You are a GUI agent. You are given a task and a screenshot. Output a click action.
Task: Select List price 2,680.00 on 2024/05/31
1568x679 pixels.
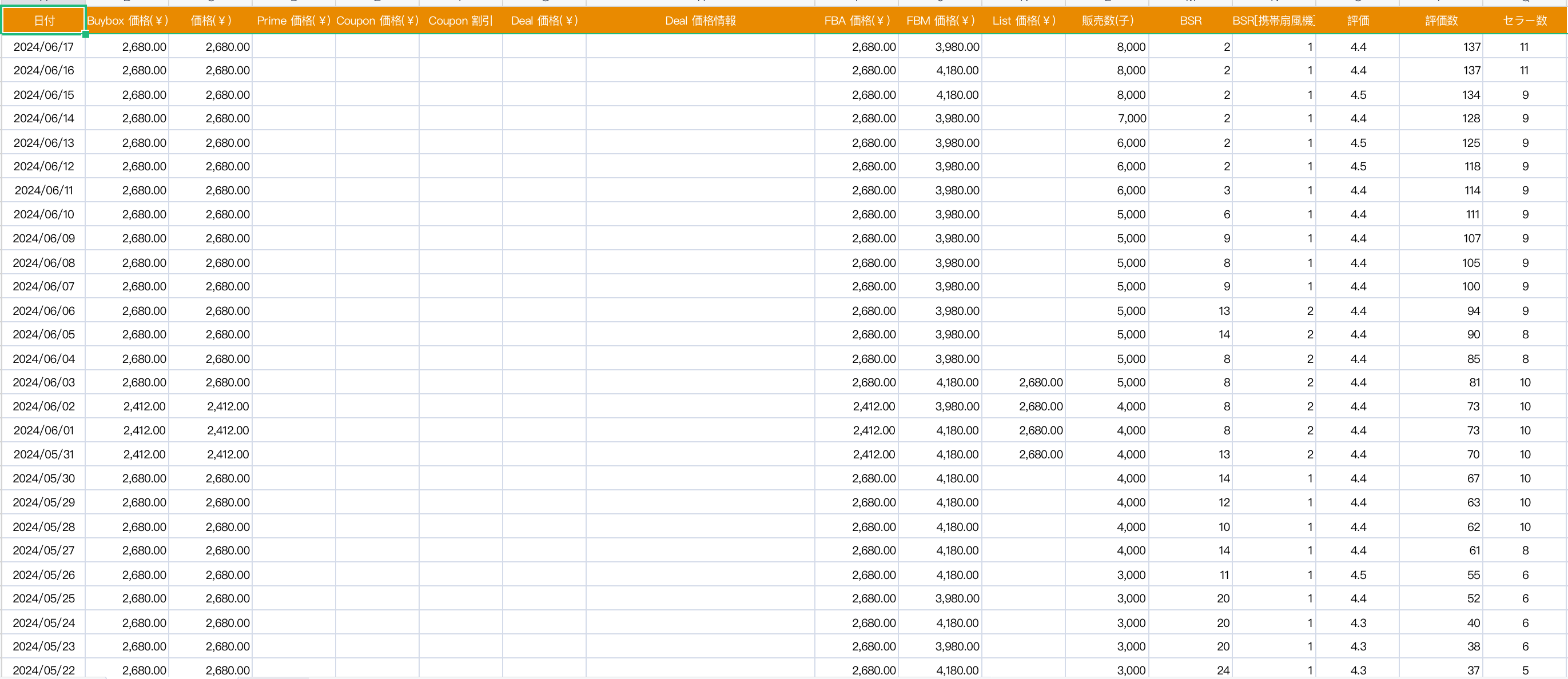[1023, 454]
